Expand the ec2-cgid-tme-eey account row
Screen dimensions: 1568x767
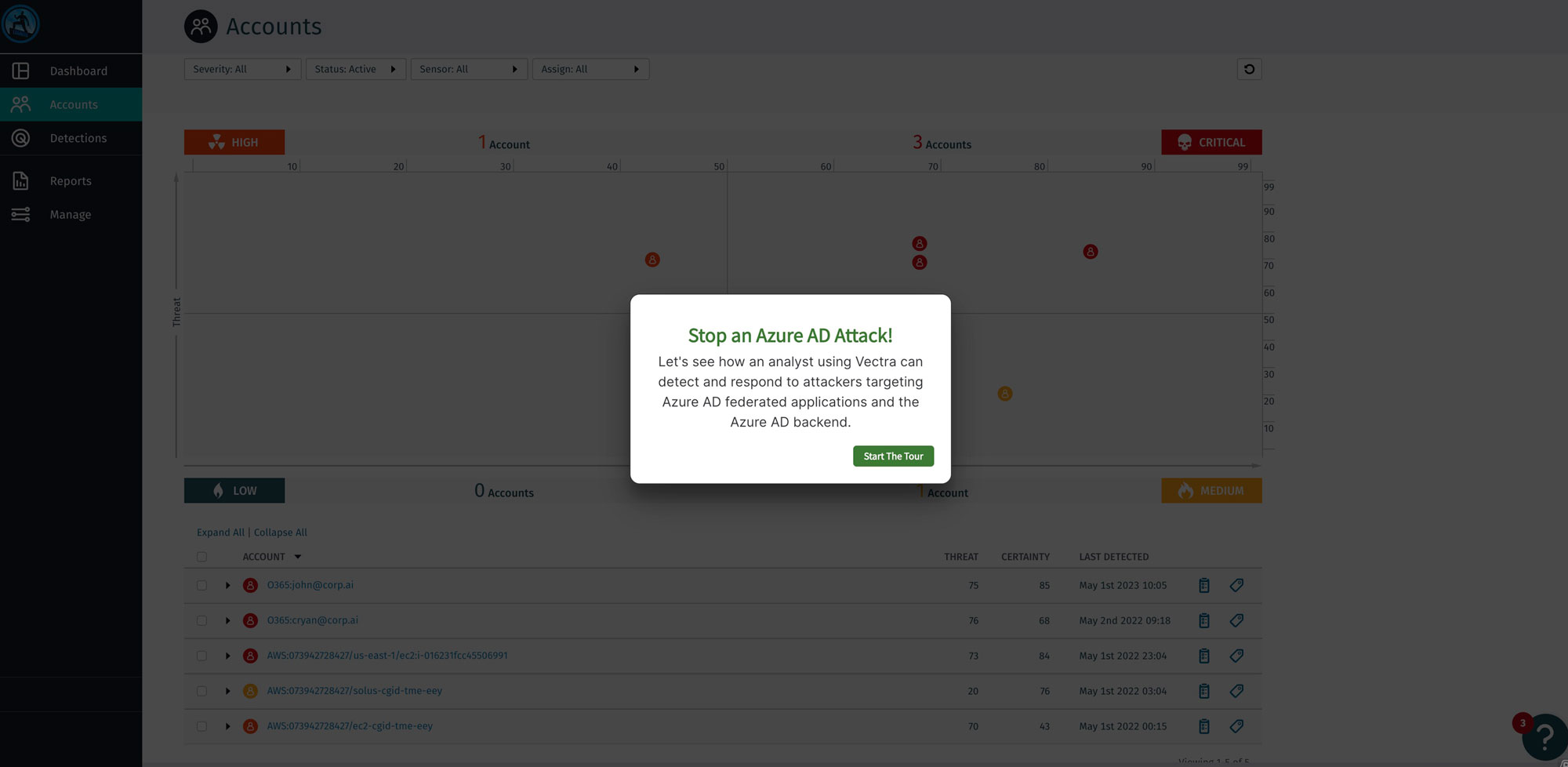coord(228,727)
